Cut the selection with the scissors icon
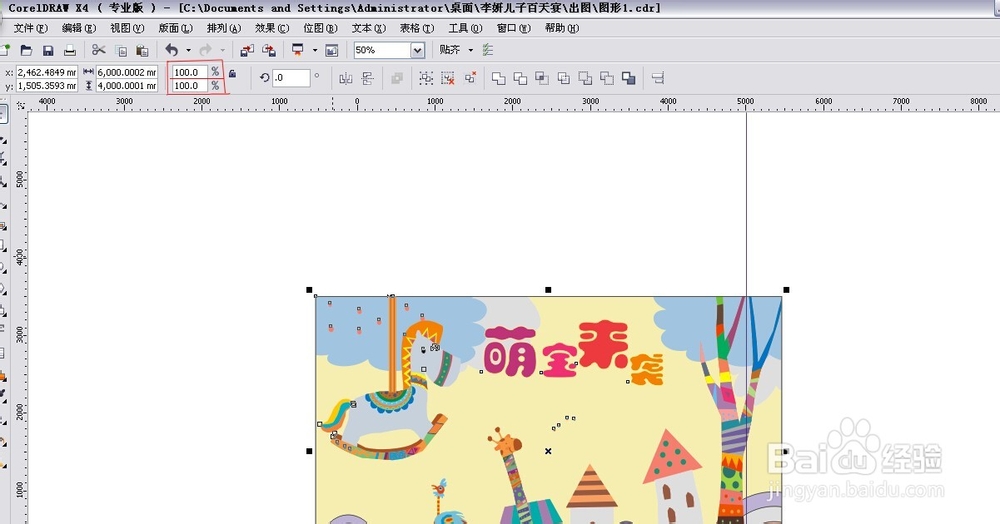 [98, 50]
